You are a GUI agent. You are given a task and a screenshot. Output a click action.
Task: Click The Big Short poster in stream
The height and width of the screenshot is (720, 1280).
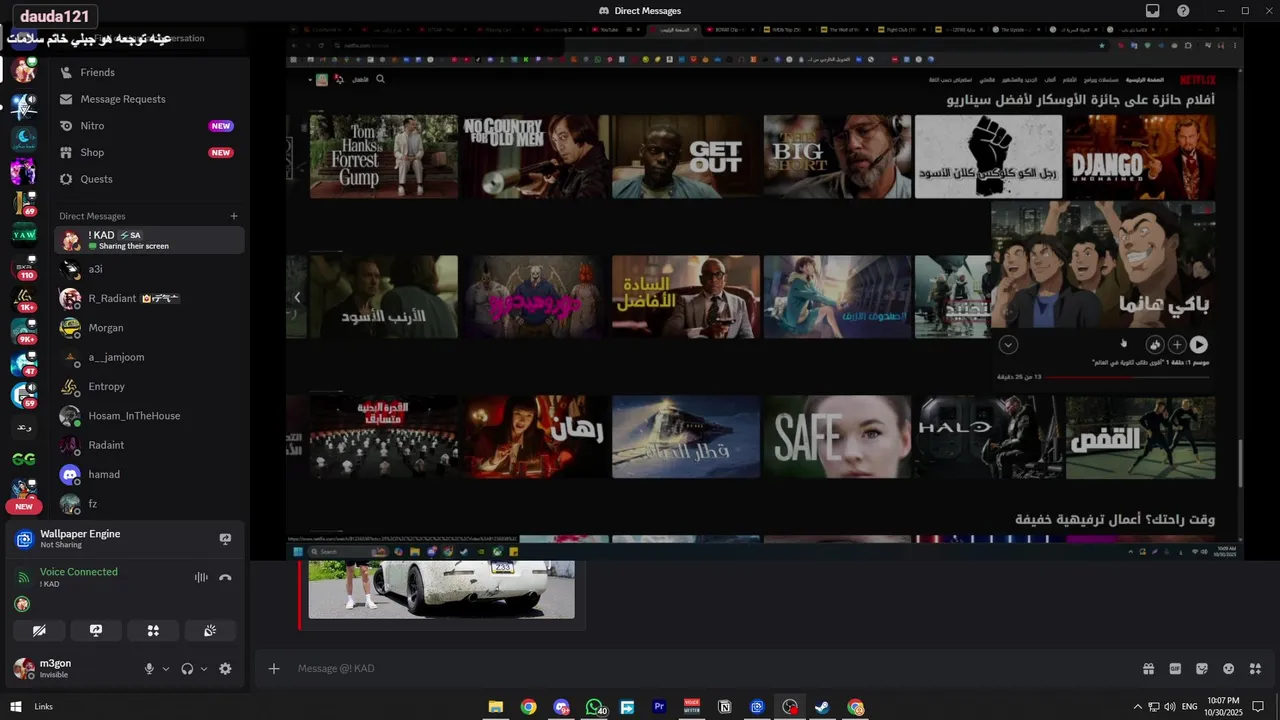[837, 156]
